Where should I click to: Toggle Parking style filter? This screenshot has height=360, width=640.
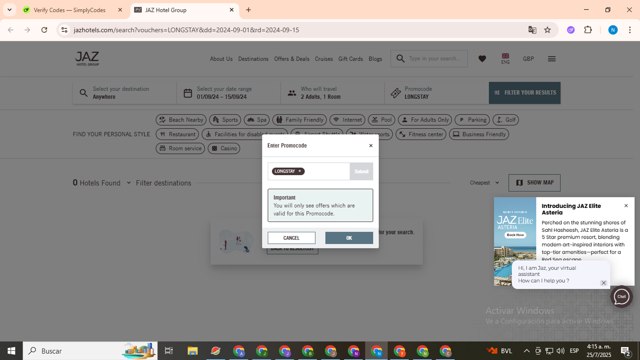pyautogui.click(x=472, y=120)
